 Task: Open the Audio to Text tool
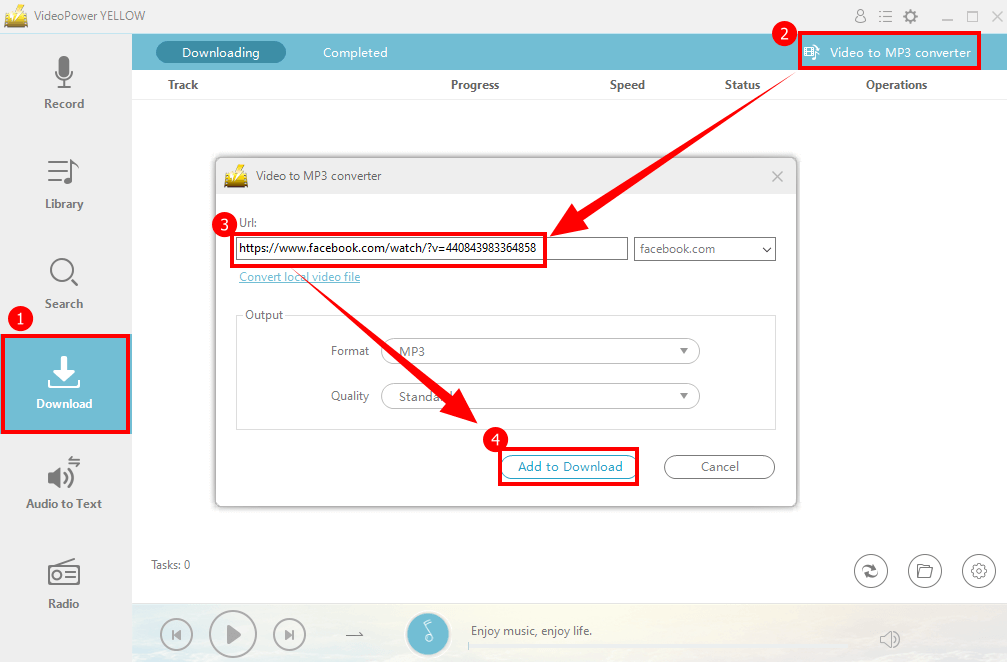(x=64, y=483)
